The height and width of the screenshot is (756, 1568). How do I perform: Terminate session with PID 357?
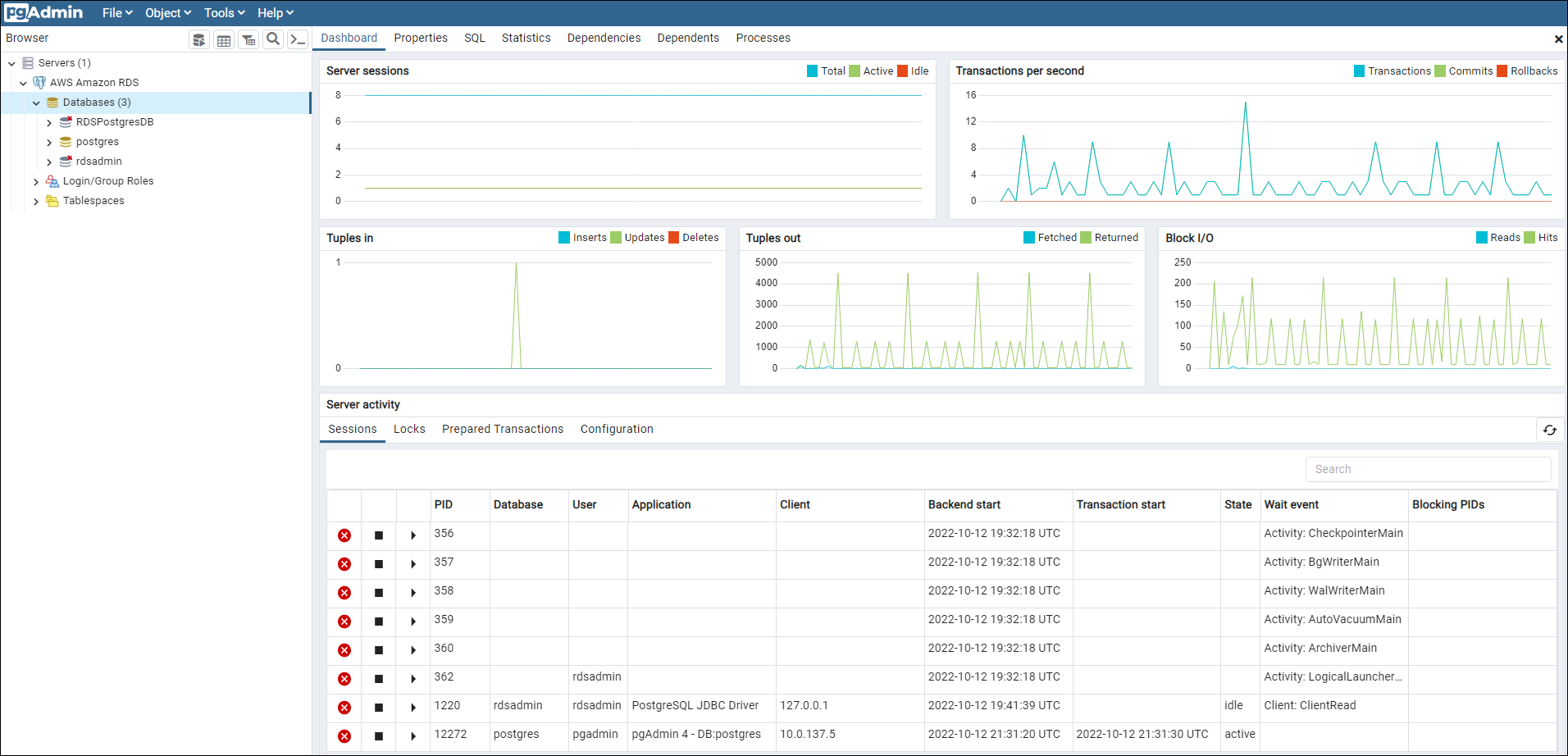pos(344,564)
